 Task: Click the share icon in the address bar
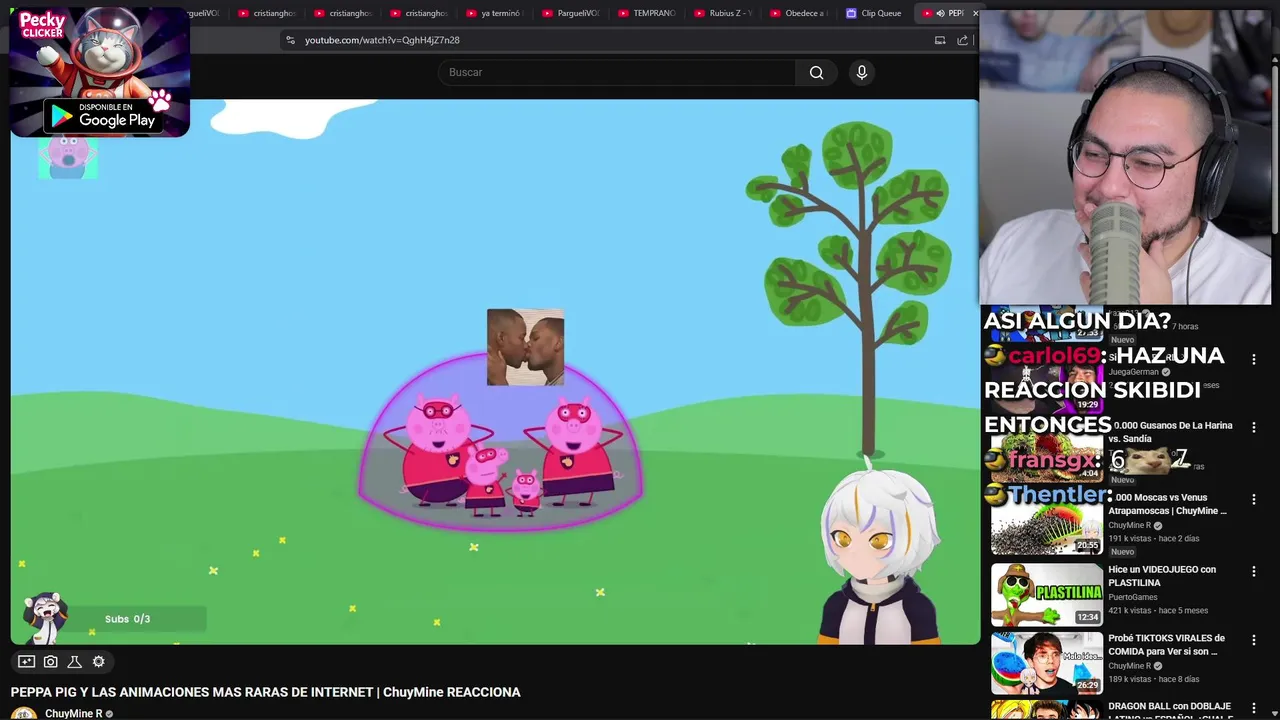pyautogui.click(x=962, y=40)
